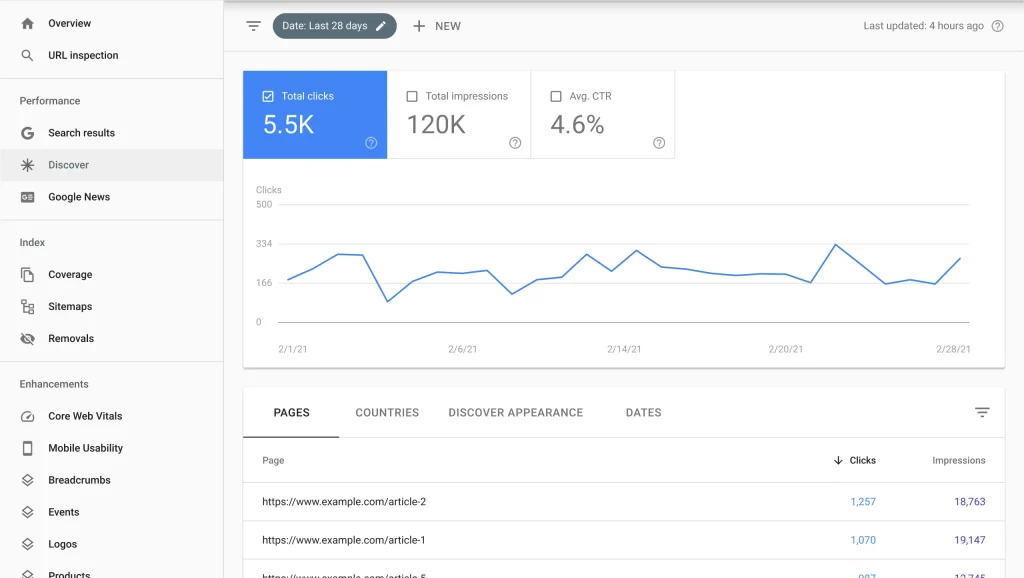The height and width of the screenshot is (578, 1024).
Task: Uncheck the Total clicks checkbox
Action: coord(268,97)
